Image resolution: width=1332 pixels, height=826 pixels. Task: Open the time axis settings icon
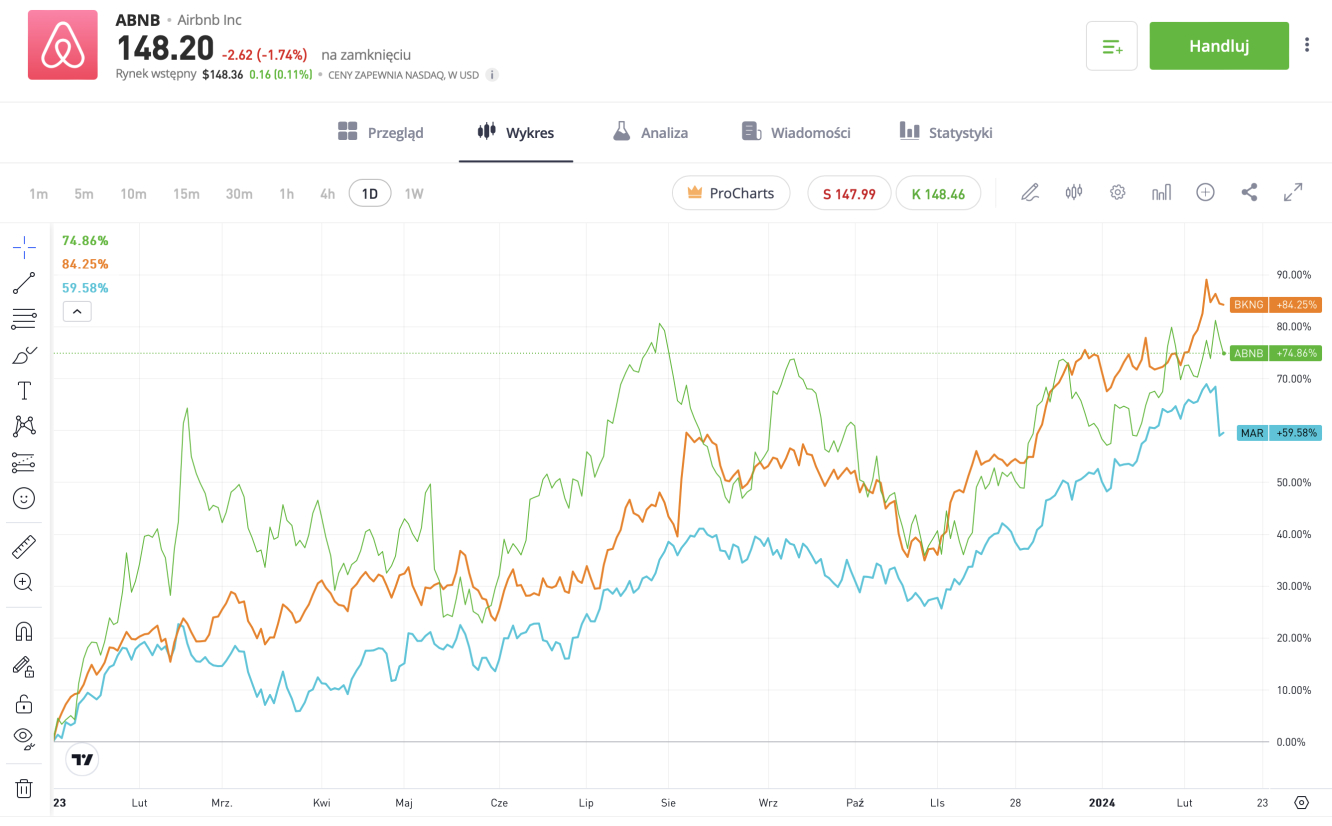click(x=1301, y=803)
